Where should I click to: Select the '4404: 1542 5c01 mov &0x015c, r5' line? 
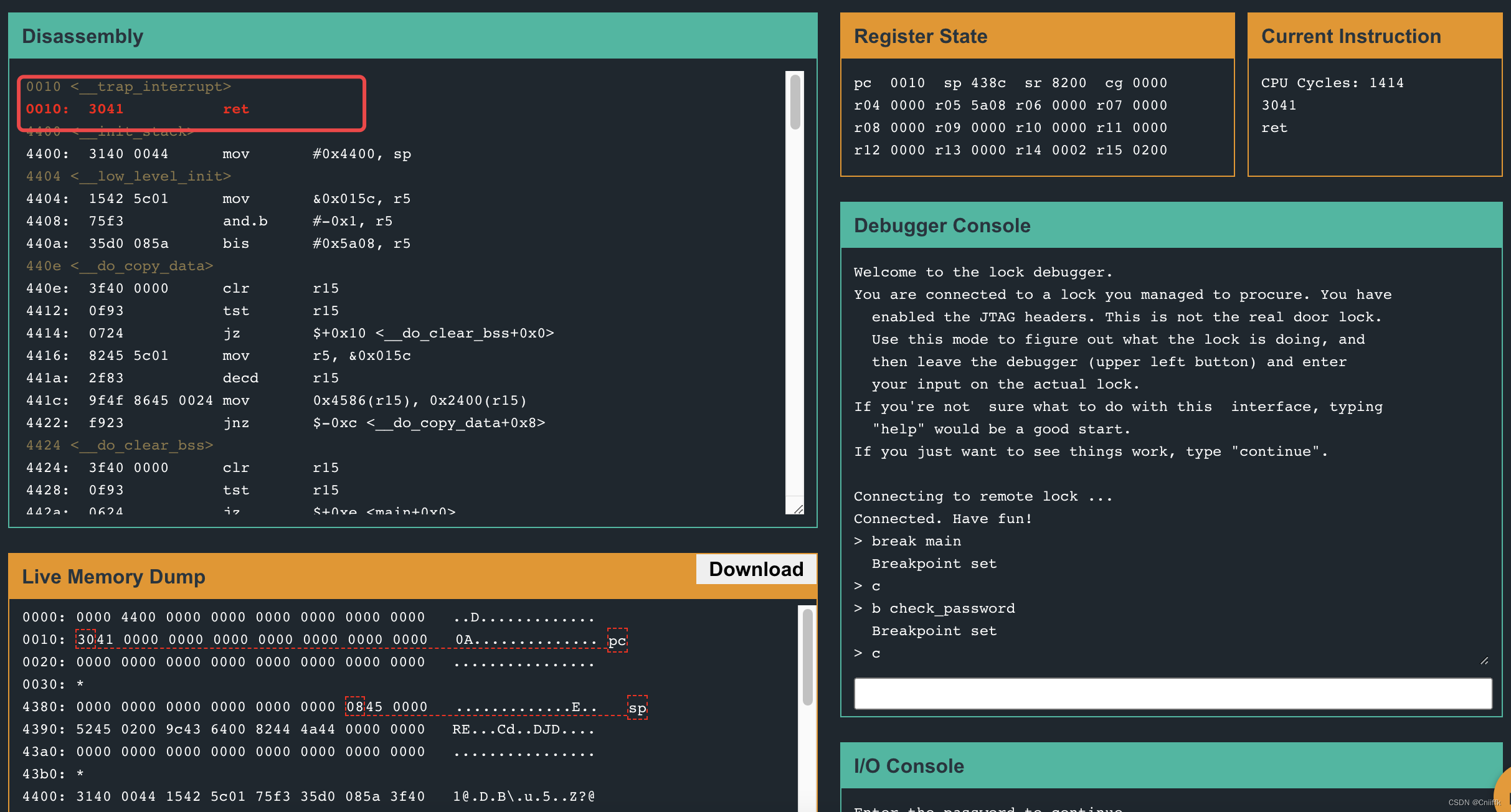[219, 199]
